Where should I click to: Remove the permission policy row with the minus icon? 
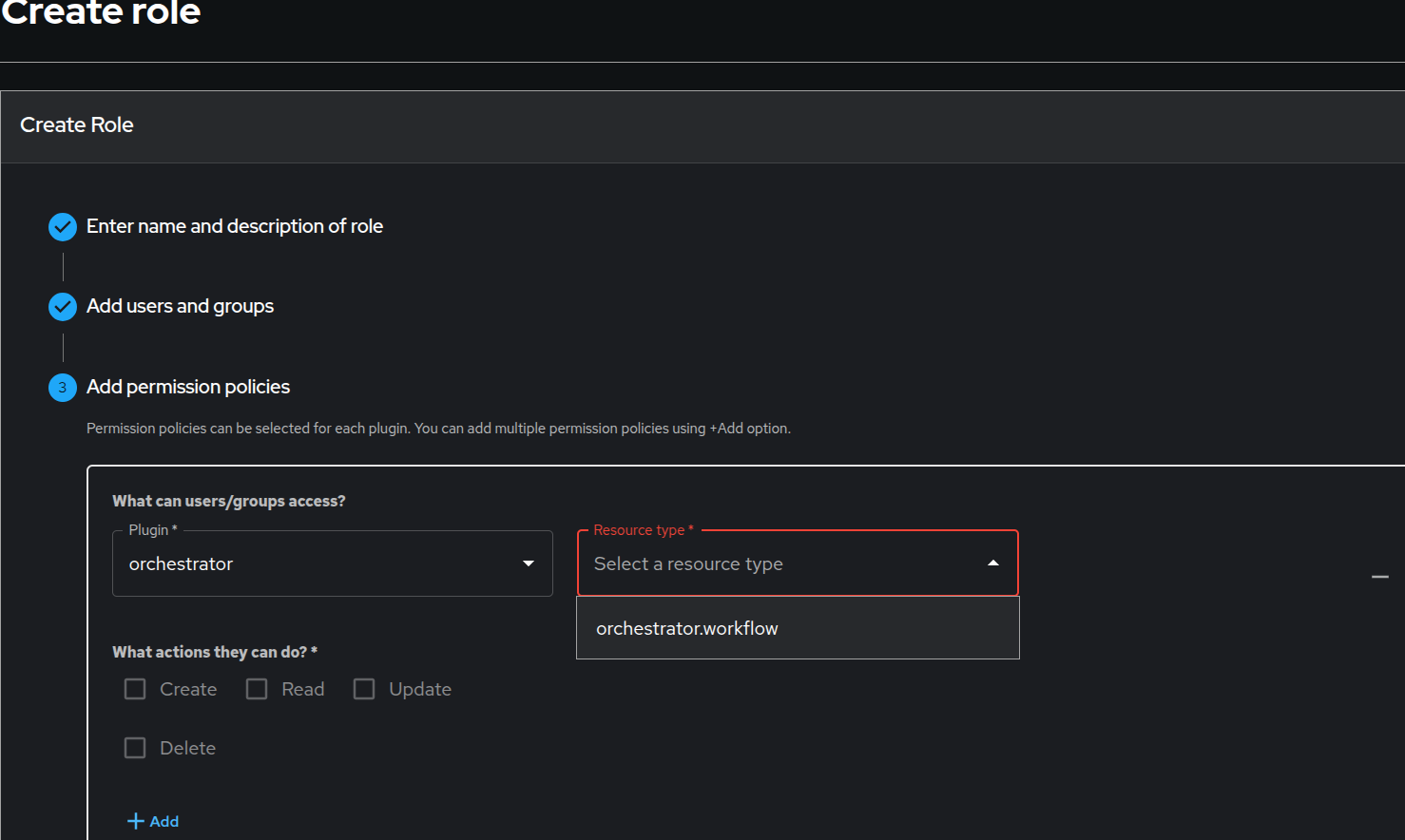click(x=1380, y=577)
